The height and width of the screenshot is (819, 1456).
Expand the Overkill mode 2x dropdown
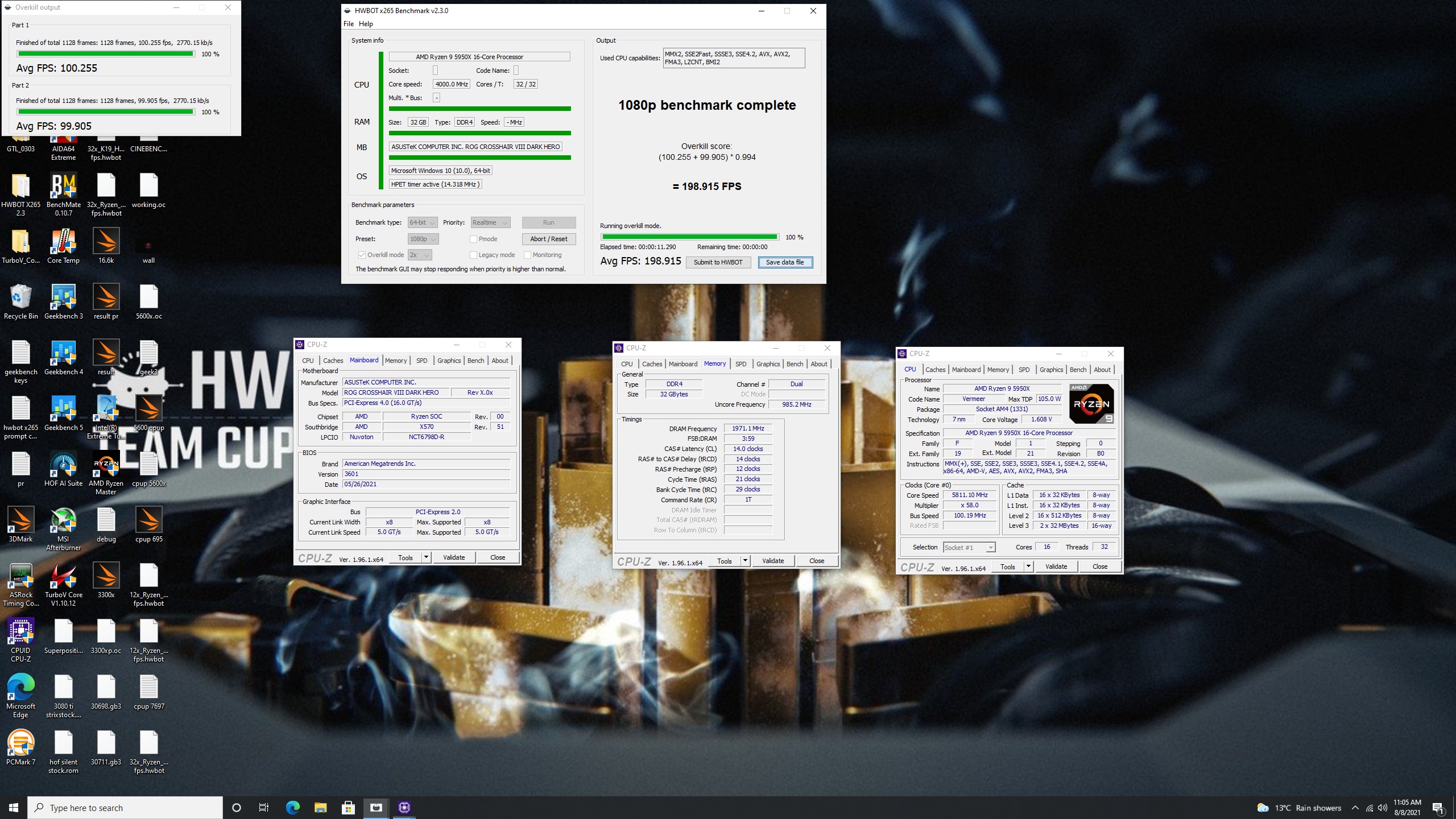coord(420,255)
